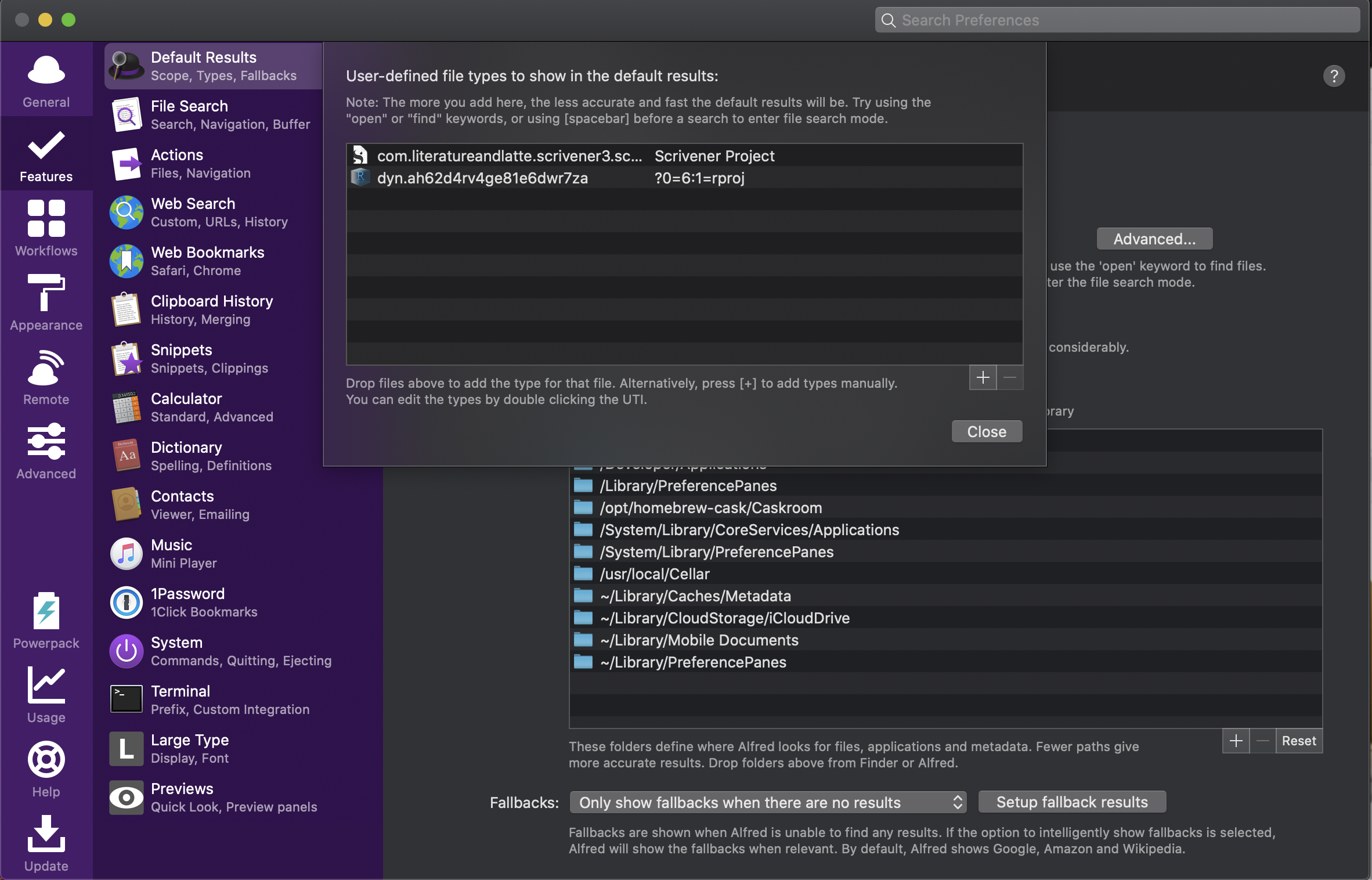The image size is (1372, 880).
Task: Select /System/Library/PreferencePanes folder
Action: pos(945,551)
